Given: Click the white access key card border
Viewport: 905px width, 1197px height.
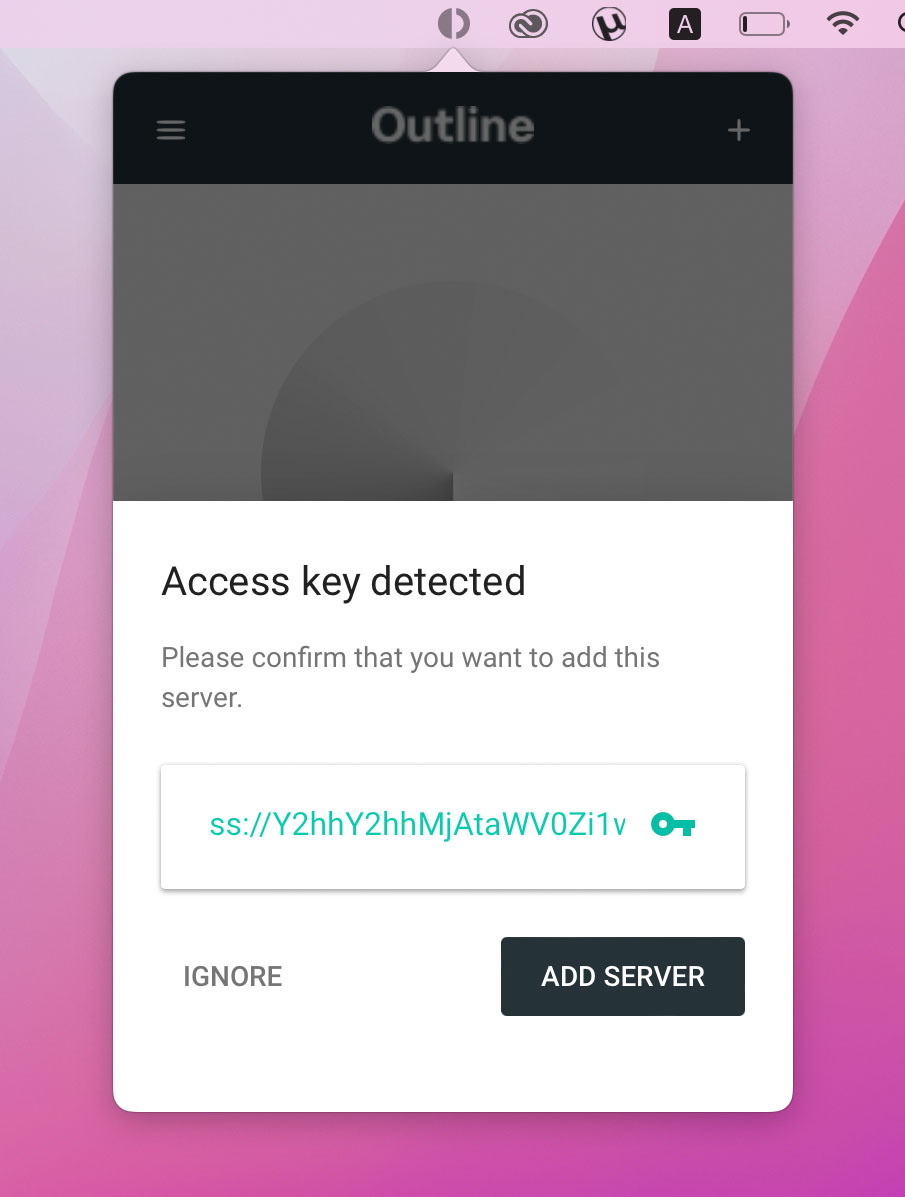Looking at the screenshot, I should [453, 827].
